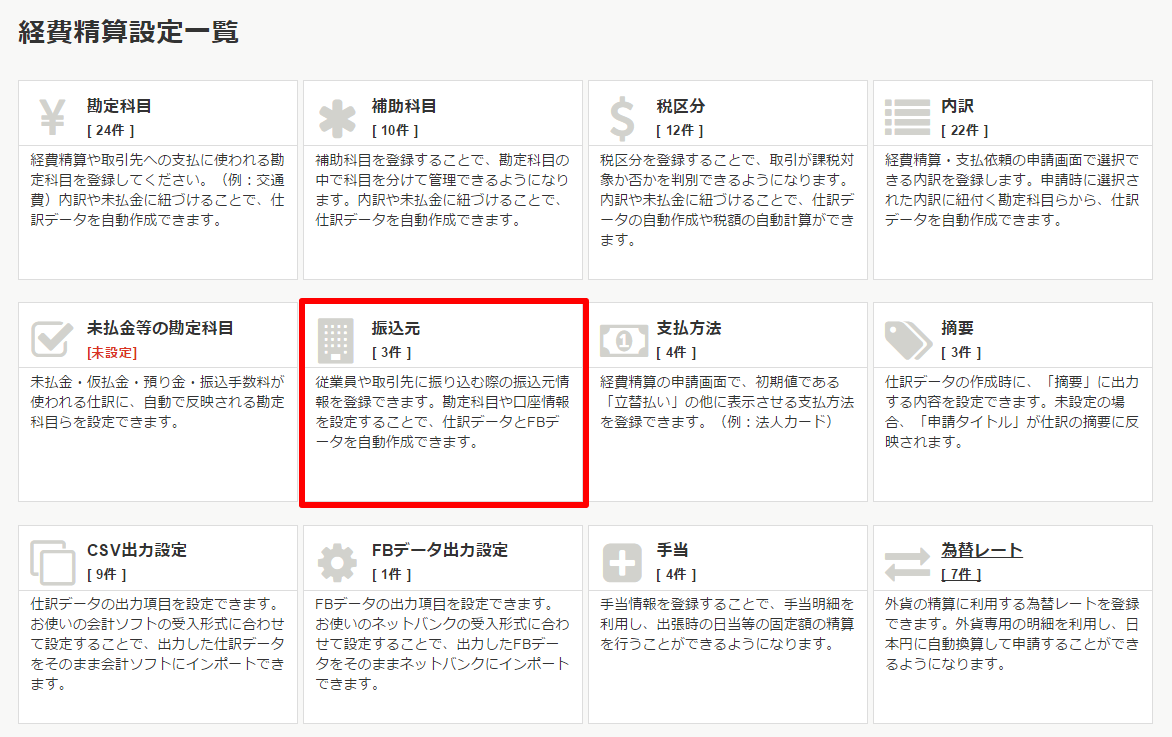Click the building icon for 振込元

click(337, 340)
